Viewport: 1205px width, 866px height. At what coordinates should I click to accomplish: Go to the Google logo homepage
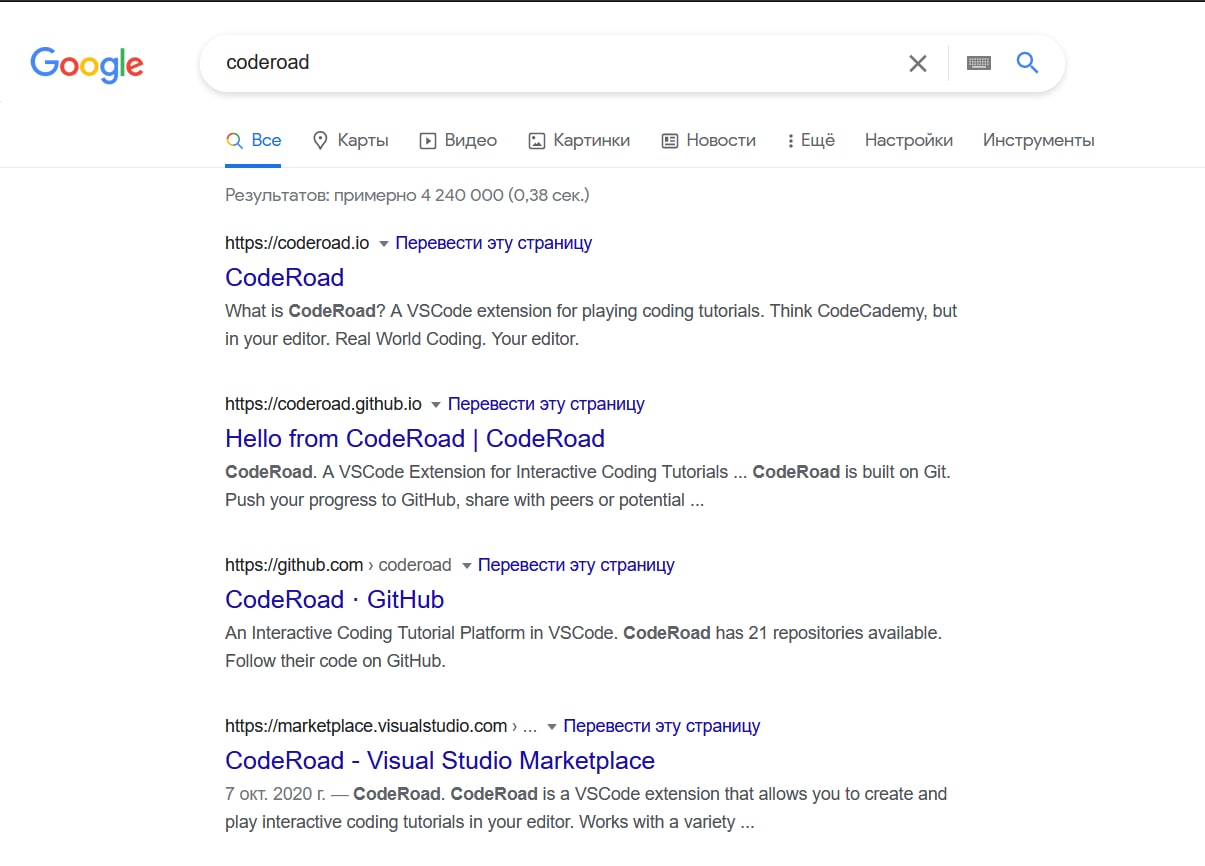click(87, 65)
